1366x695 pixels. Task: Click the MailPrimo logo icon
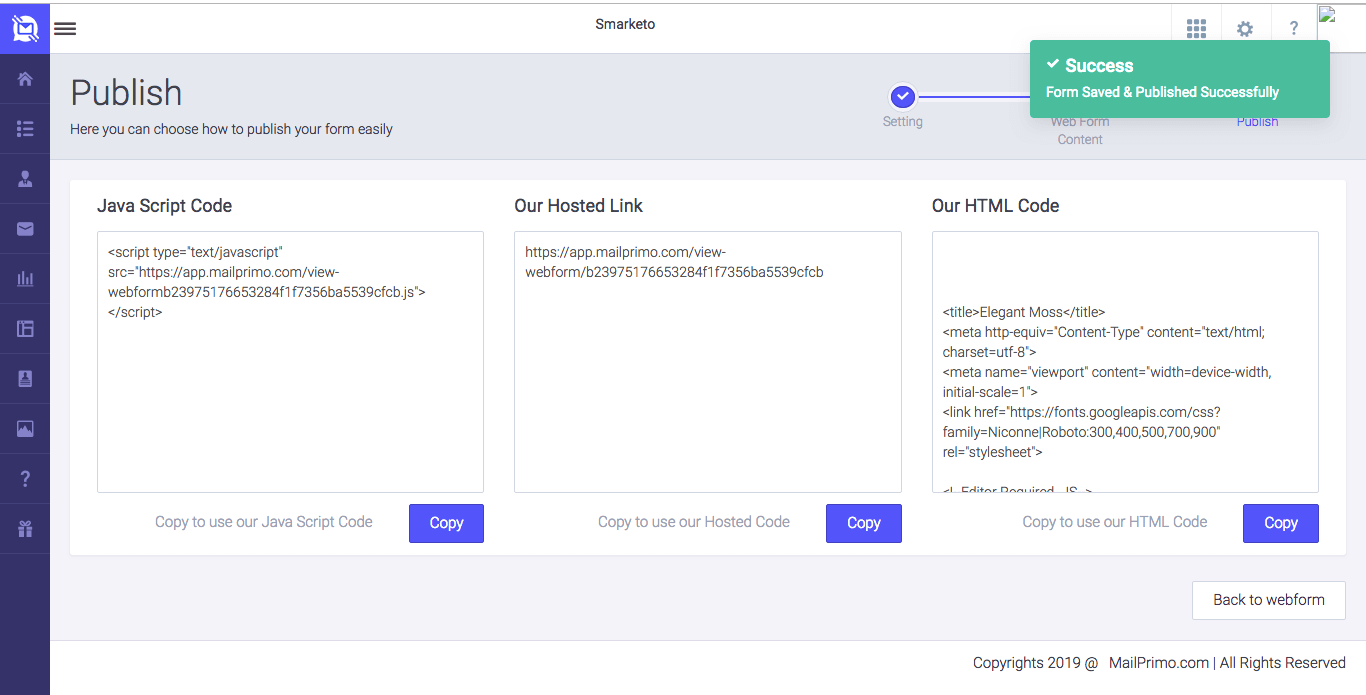coord(25,28)
